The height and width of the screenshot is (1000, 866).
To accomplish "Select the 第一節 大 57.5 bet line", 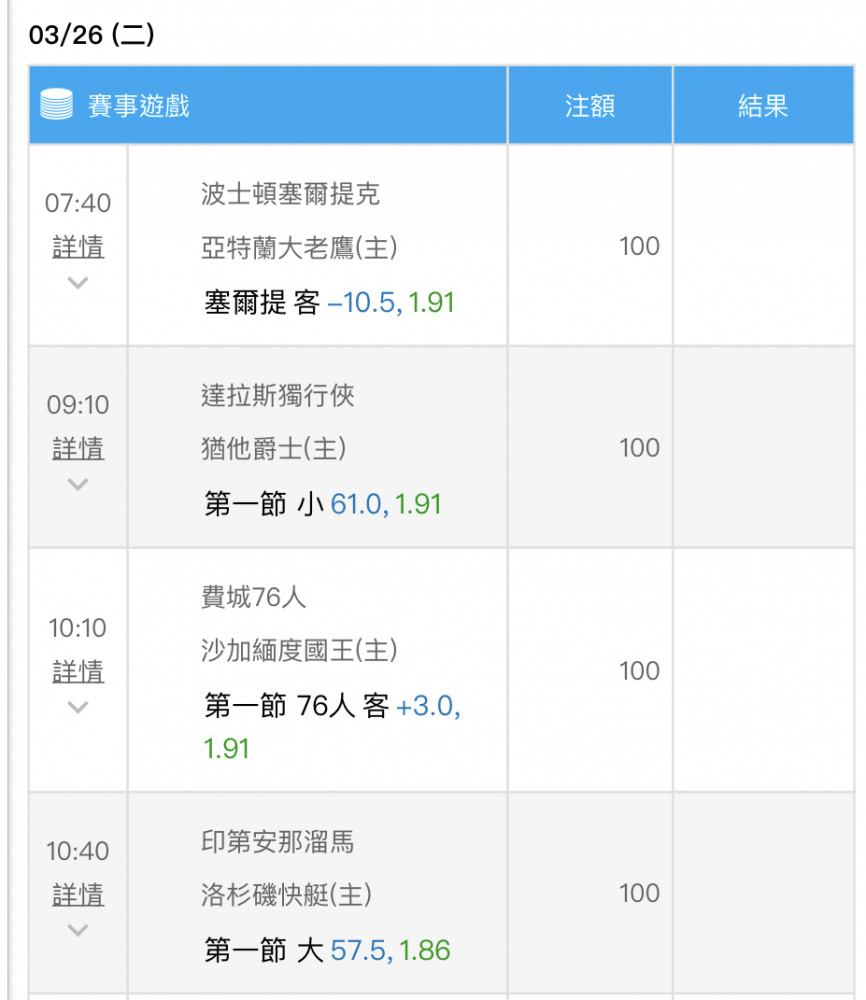I will tap(326, 950).
